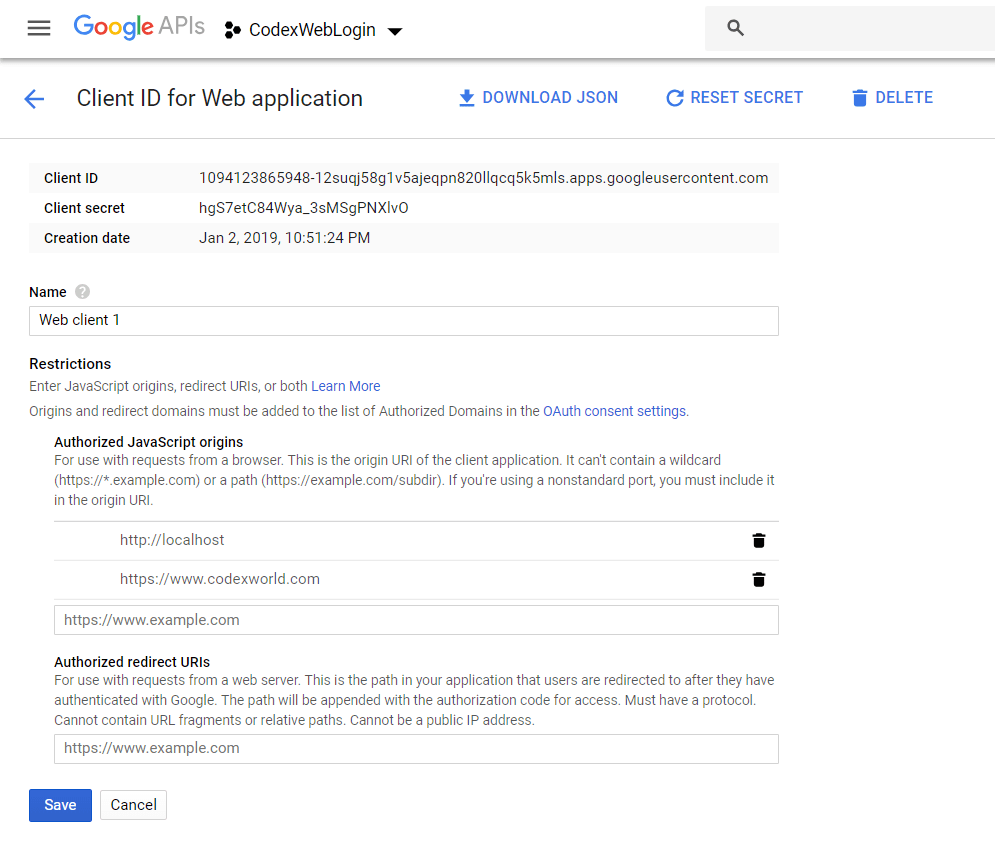Open the navigation hamburger menu
The height and width of the screenshot is (847, 995).
tap(38, 28)
